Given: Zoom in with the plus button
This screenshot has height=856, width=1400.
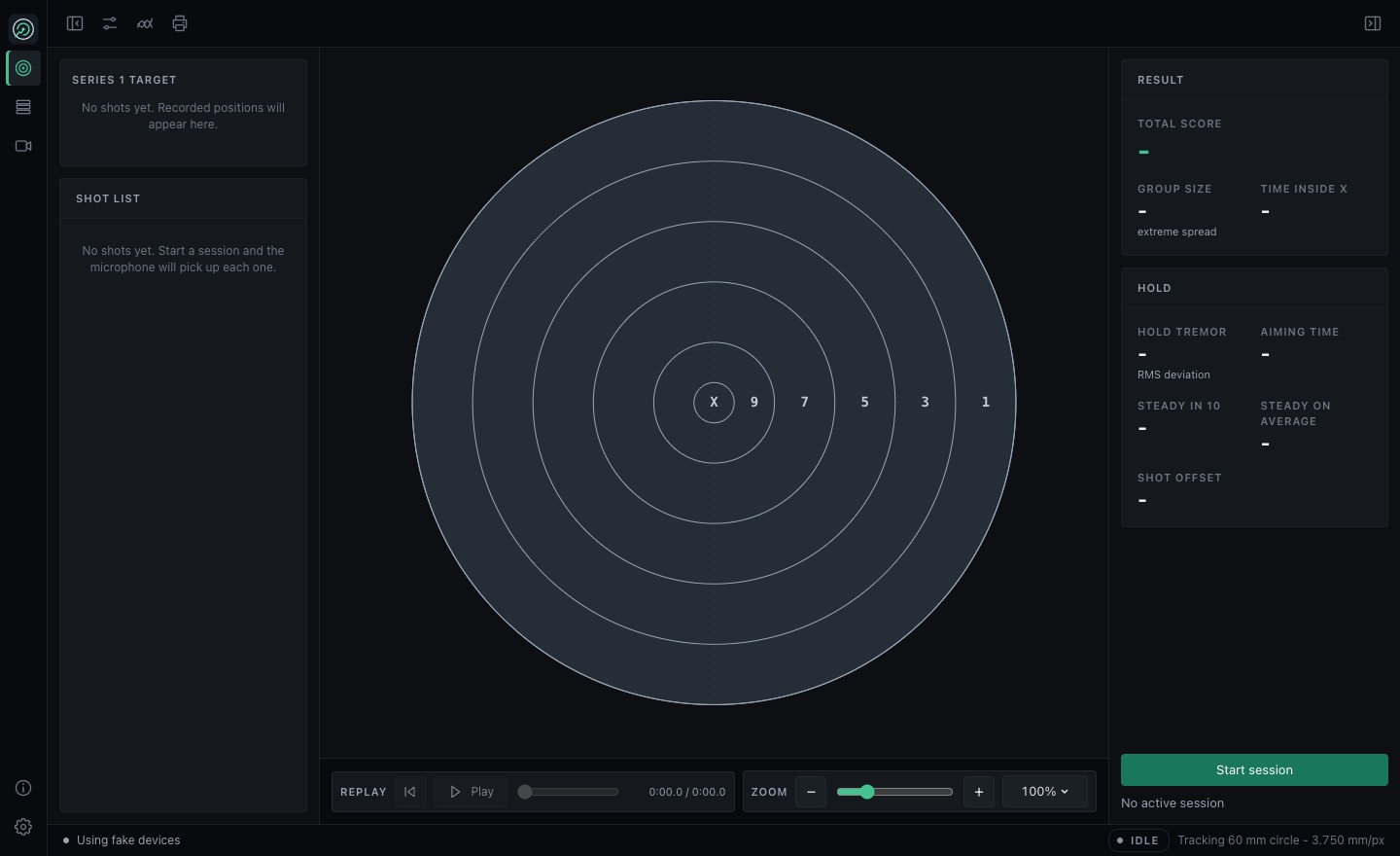Looking at the screenshot, I should [979, 792].
